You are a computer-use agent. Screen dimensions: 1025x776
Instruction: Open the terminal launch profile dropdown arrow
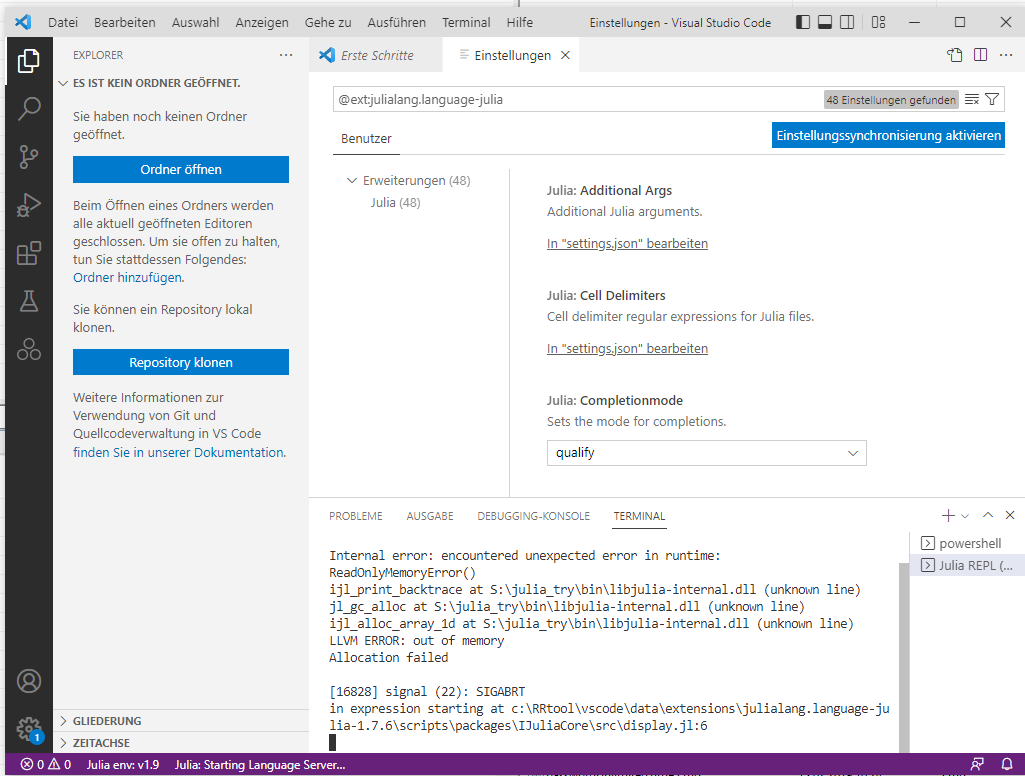coord(965,516)
